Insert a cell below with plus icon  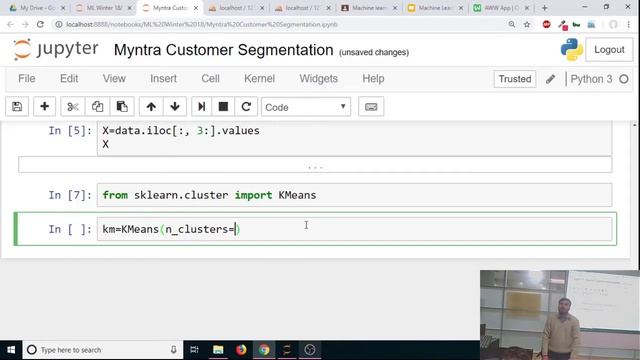coord(44,107)
